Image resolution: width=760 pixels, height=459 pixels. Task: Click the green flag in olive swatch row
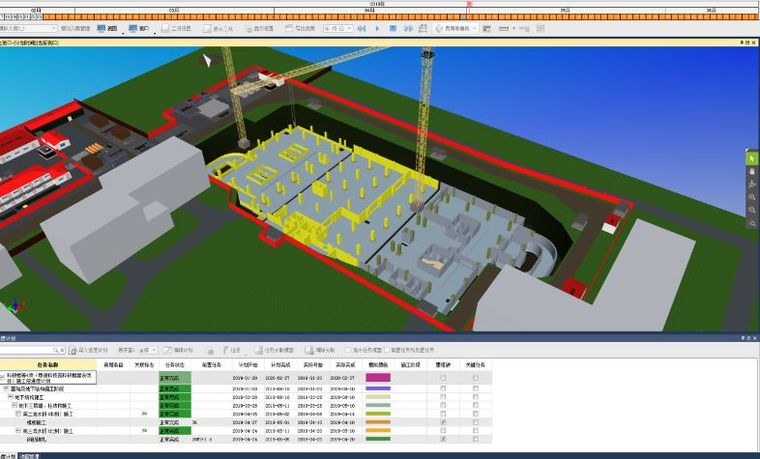(x=144, y=414)
